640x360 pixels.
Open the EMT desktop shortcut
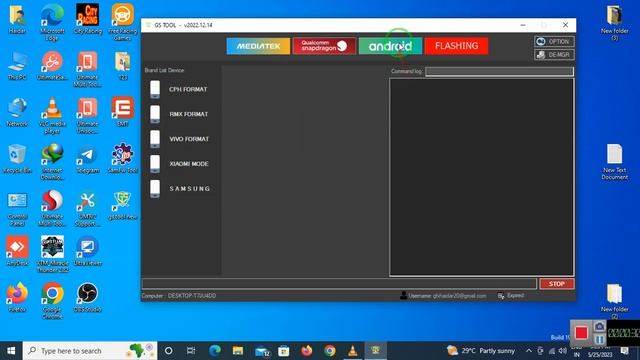[122, 112]
